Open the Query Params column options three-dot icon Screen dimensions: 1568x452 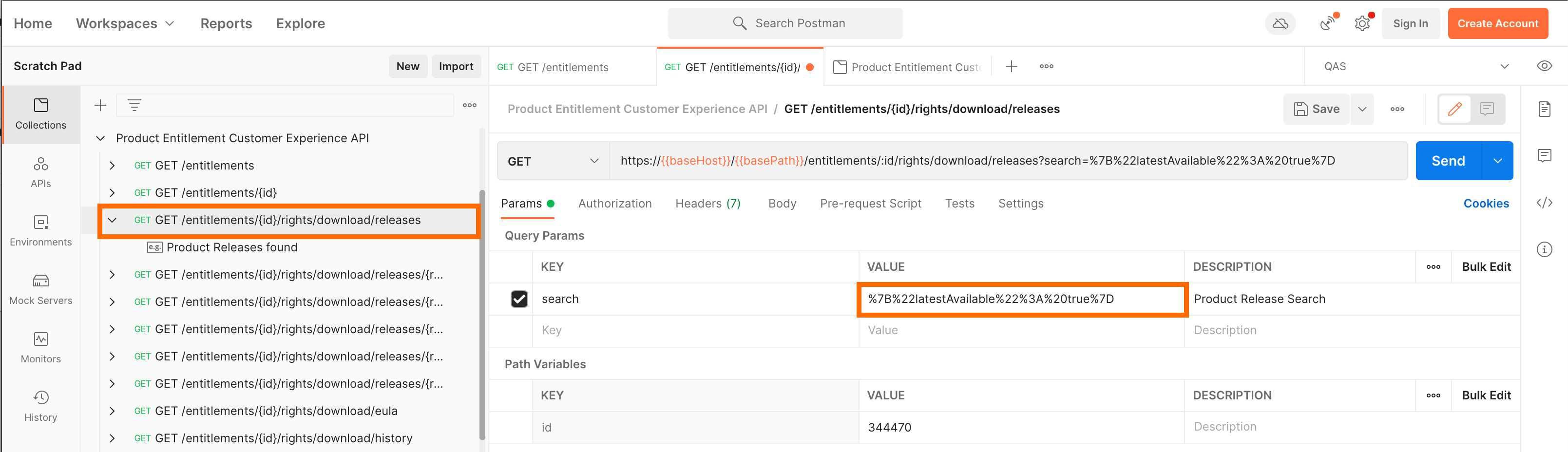1433,267
